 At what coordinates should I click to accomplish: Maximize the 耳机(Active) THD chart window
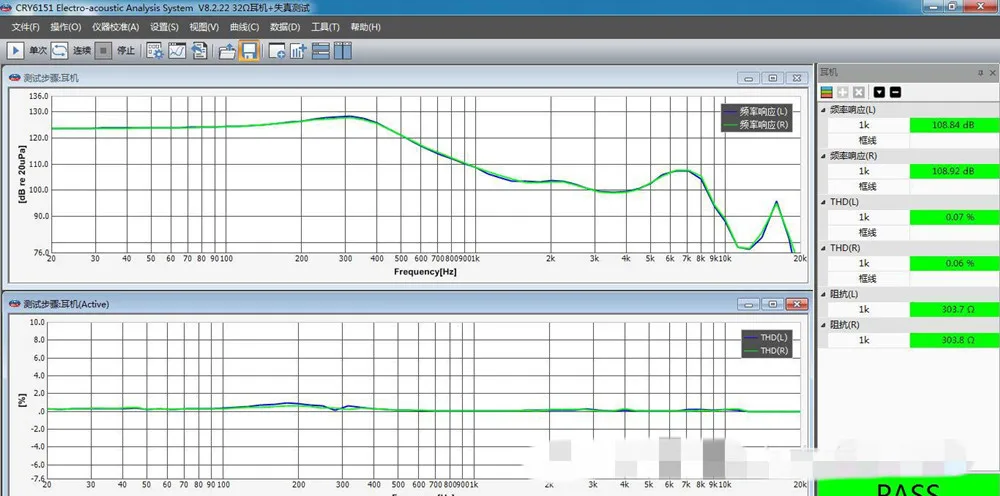click(x=772, y=304)
